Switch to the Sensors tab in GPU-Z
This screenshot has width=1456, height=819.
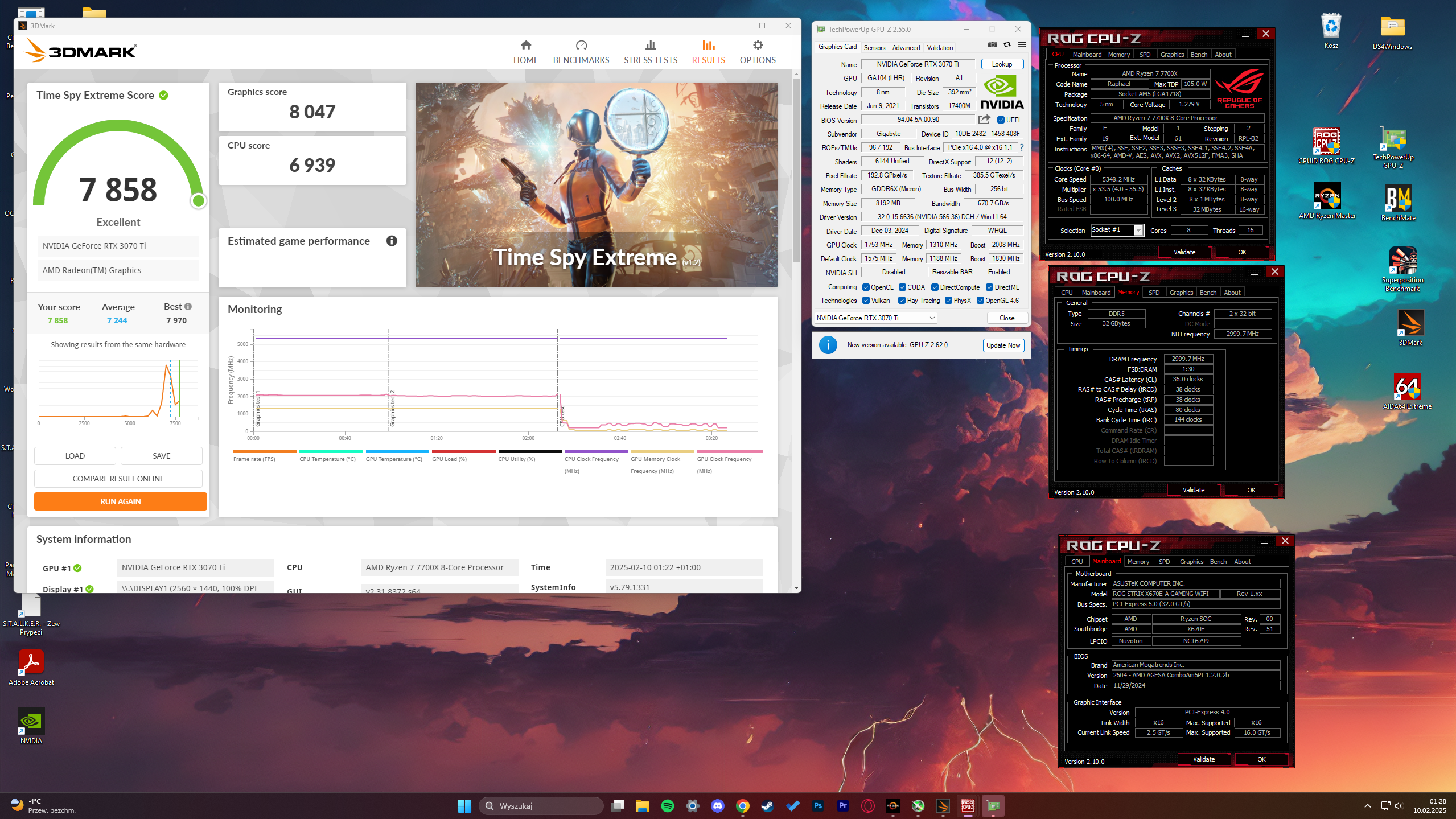pos(874,48)
